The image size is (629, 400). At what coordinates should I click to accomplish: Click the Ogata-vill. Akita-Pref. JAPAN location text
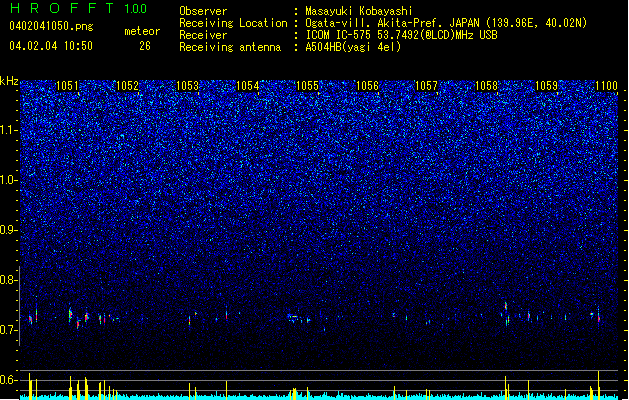pyautogui.click(x=446, y=23)
